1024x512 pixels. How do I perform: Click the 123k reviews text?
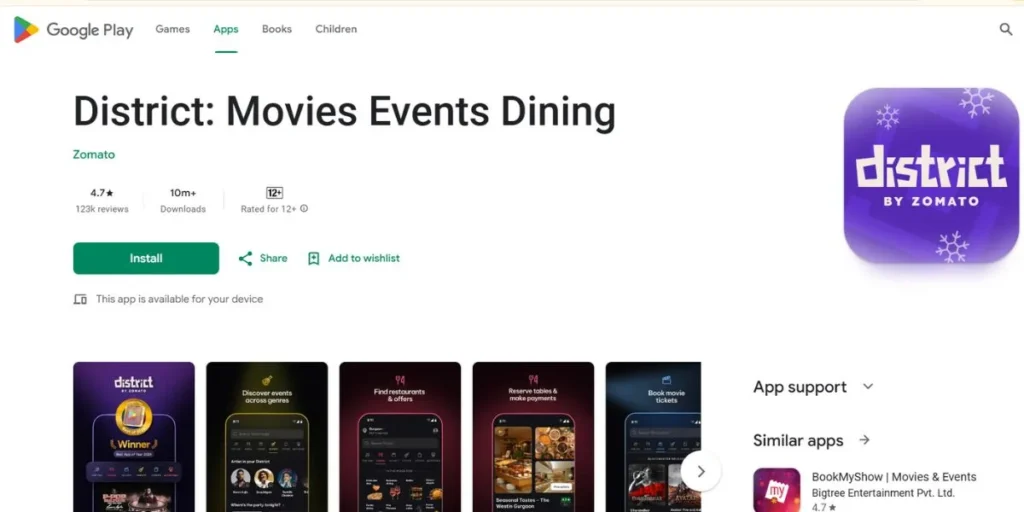click(x=102, y=209)
